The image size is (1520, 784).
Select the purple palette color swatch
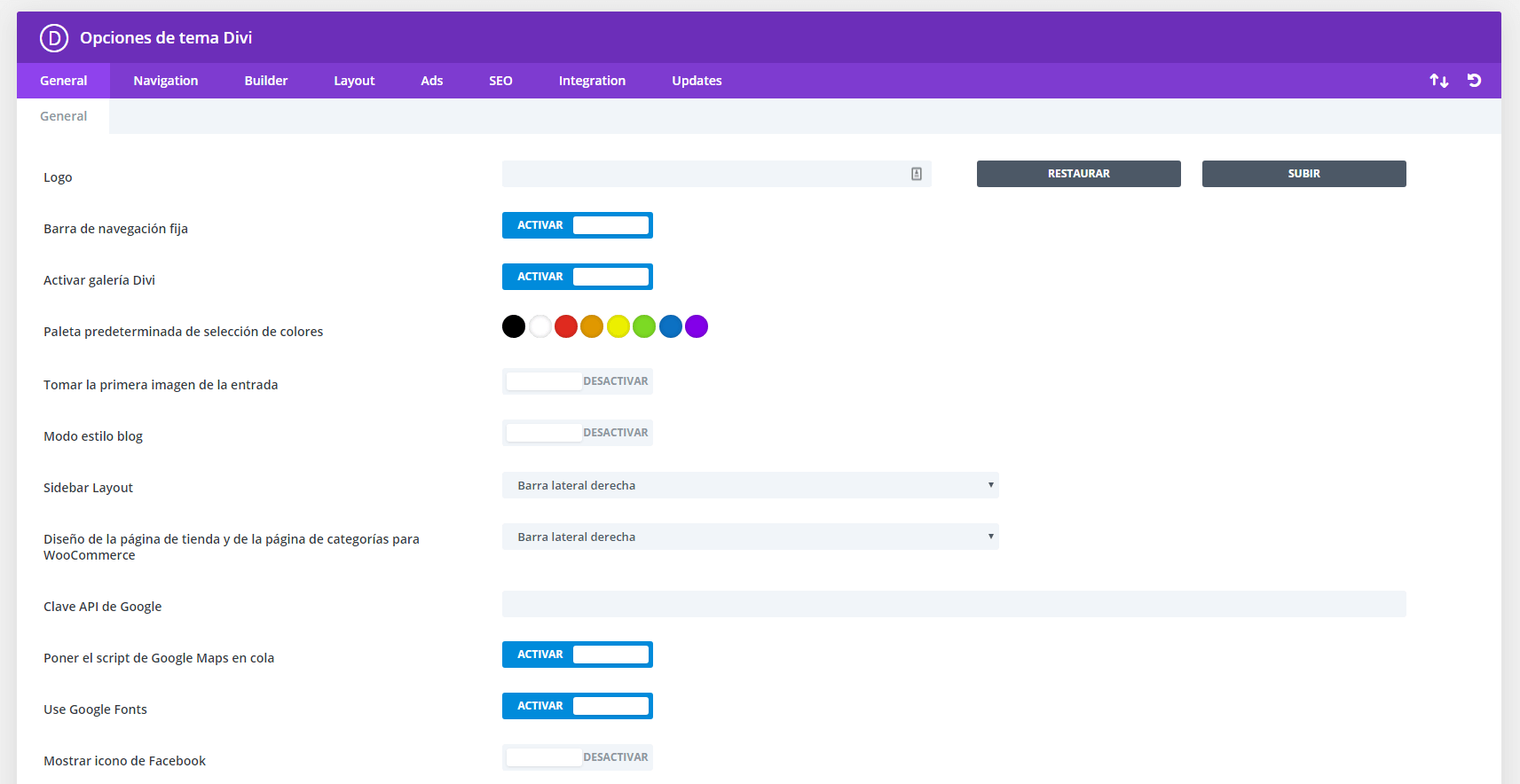tap(697, 326)
